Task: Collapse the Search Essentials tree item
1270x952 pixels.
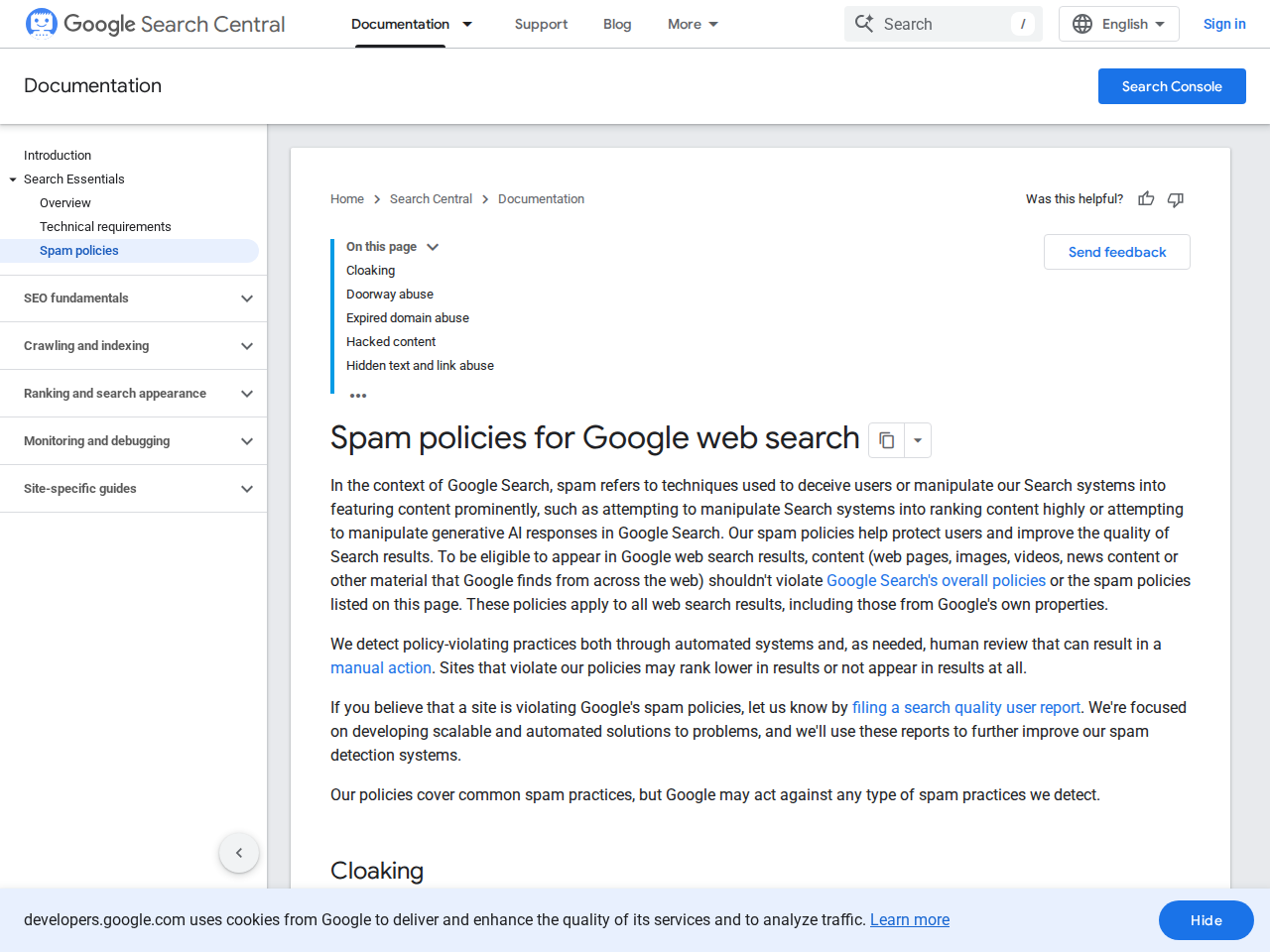Action: (13, 179)
